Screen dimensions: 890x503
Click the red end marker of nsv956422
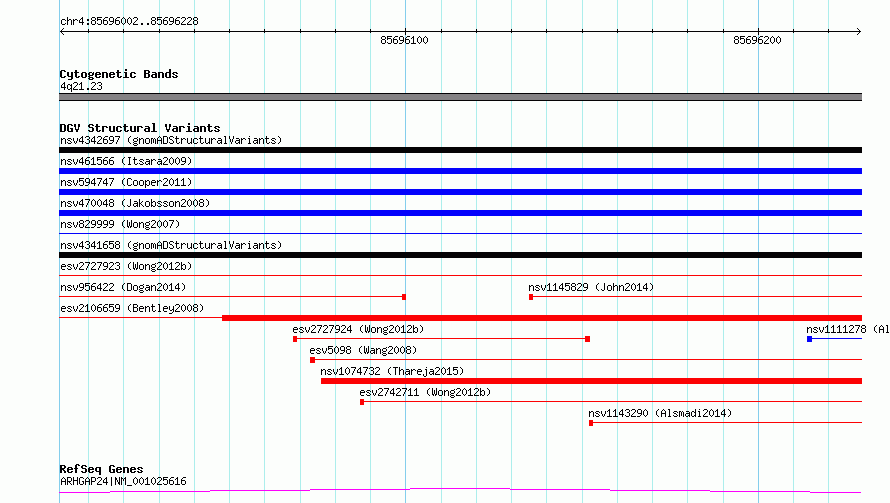(x=404, y=297)
